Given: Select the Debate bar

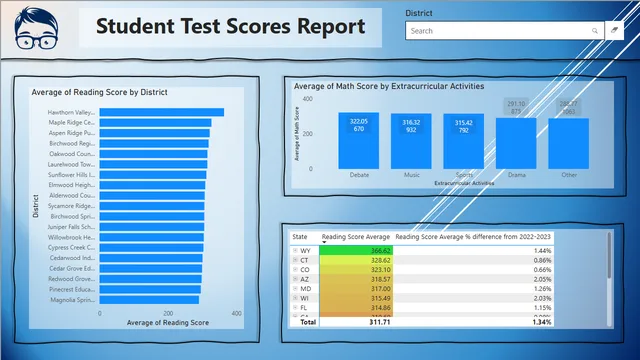Looking at the screenshot, I should click(x=359, y=141).
